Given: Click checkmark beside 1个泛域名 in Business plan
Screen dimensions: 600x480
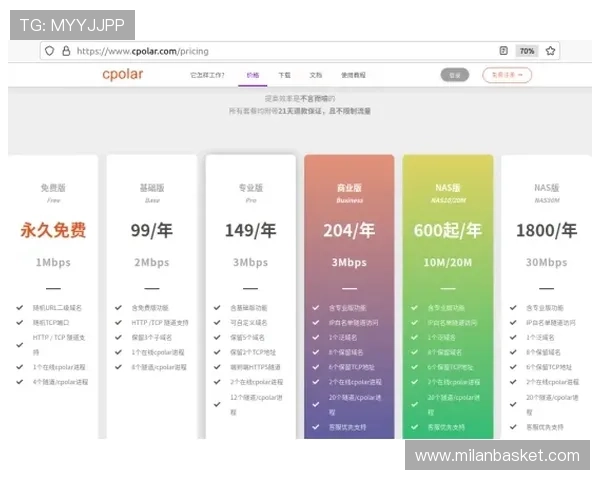Looking at the screenshot, I should pyautogui.click(x=316, y=337).
